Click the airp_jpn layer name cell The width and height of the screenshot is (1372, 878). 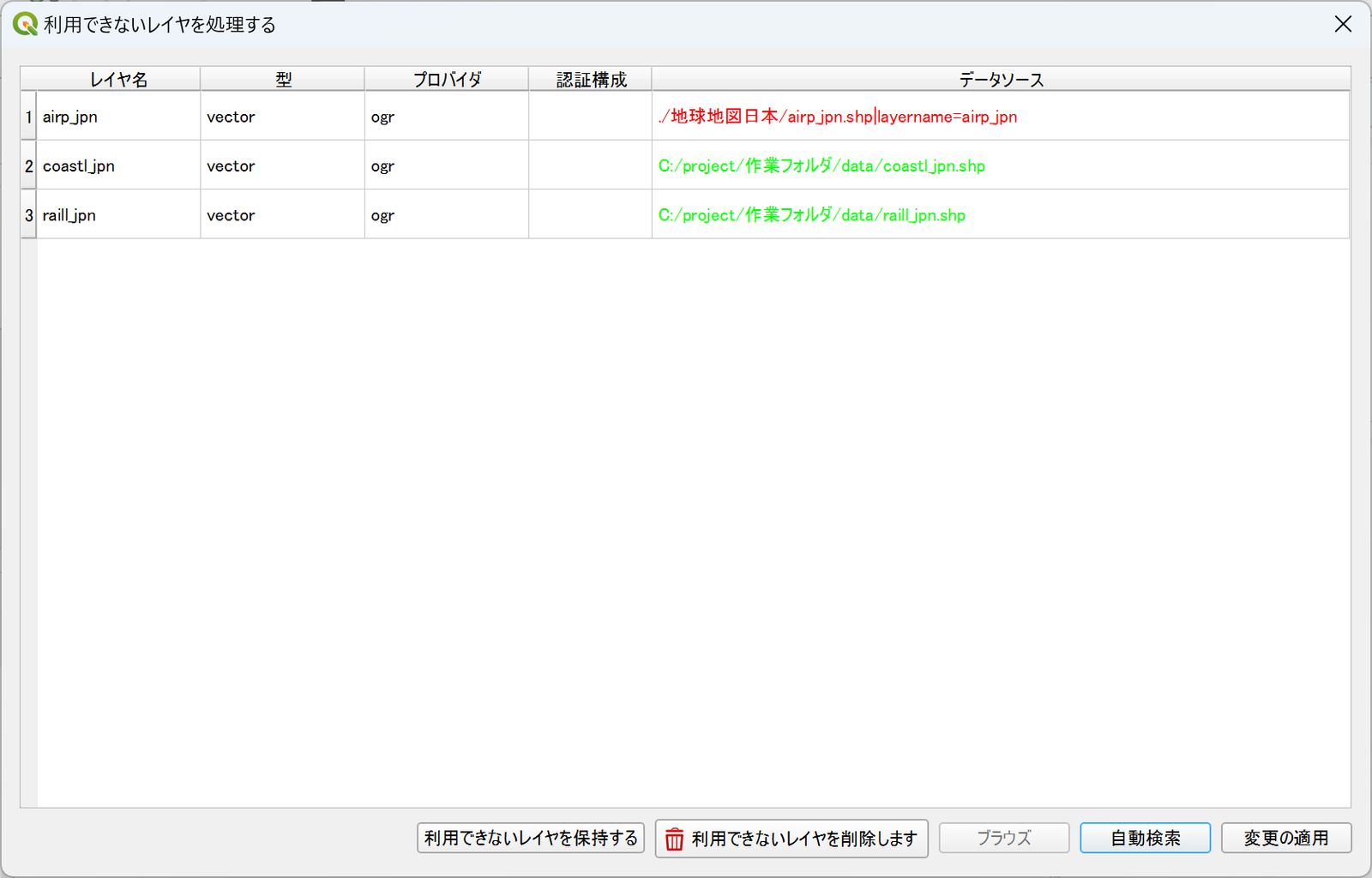(x=118, y=117)
